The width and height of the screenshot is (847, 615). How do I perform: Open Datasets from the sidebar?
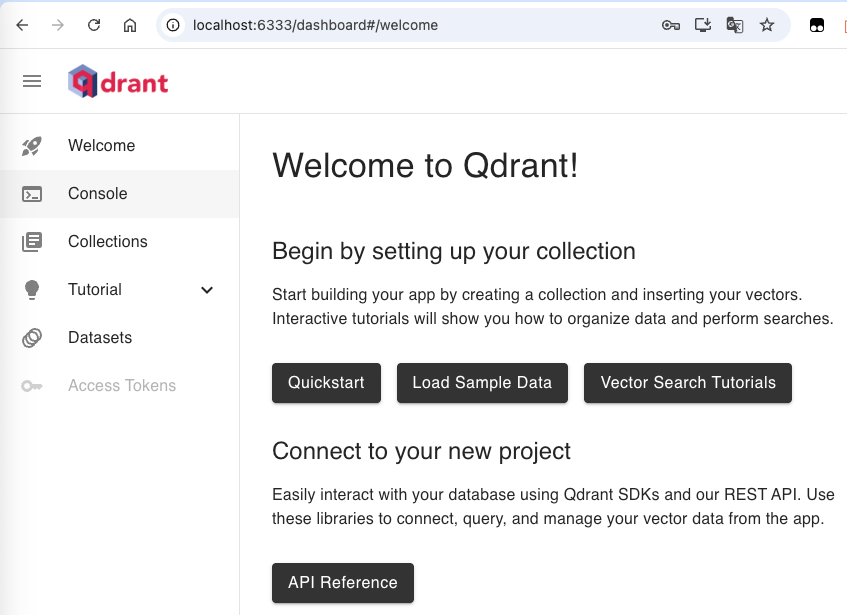point(119,338)
